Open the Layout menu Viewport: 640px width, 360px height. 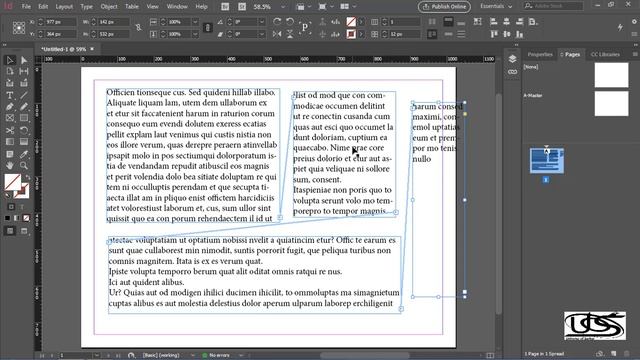click(64, 7)
